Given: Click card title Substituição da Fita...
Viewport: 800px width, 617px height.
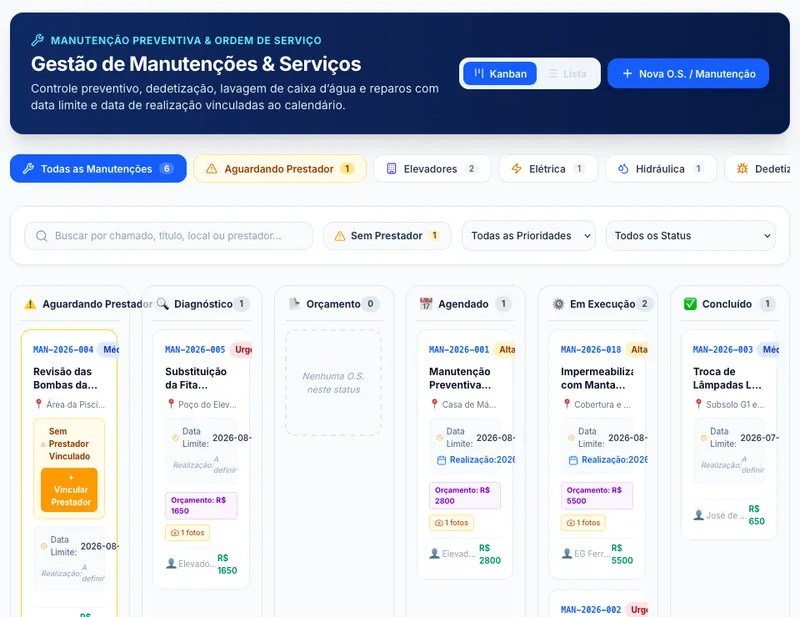Looking at the screenshot, I should click(x=196, y=378).
